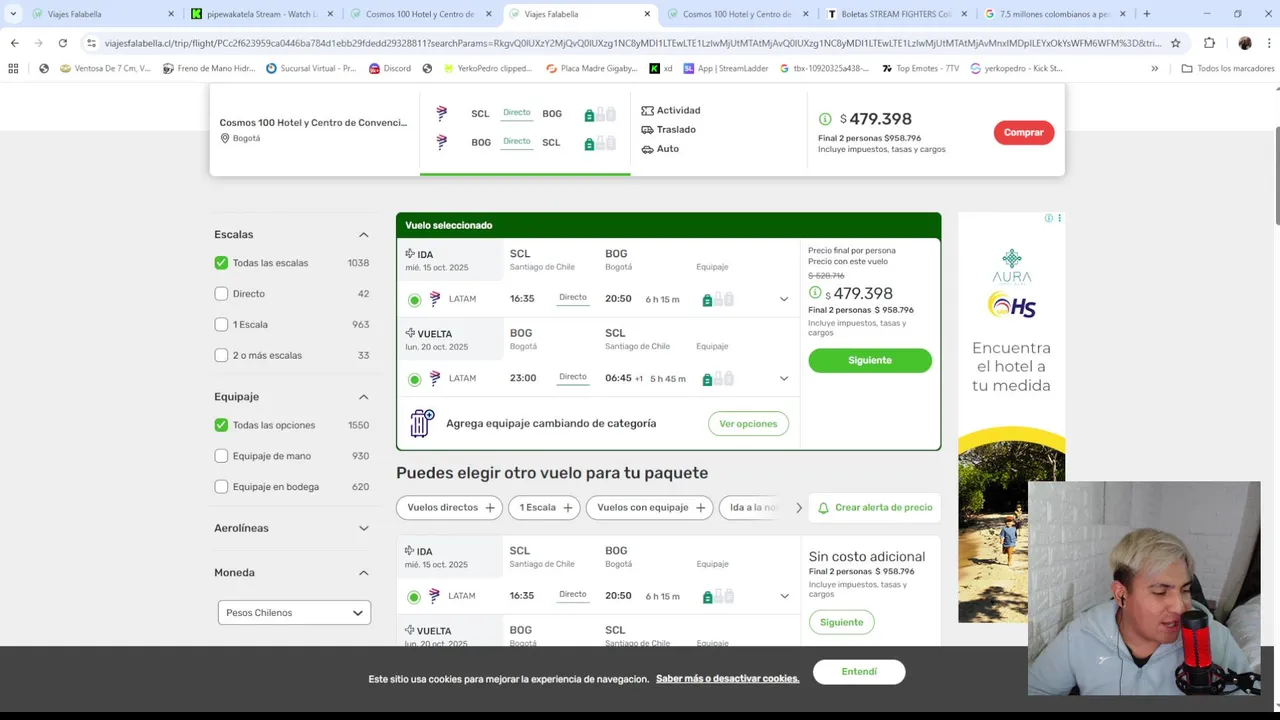The width and height of the screenshot is (1280, 720).
Task: Click Crear alerta de precio
Action: click(875, 508)
